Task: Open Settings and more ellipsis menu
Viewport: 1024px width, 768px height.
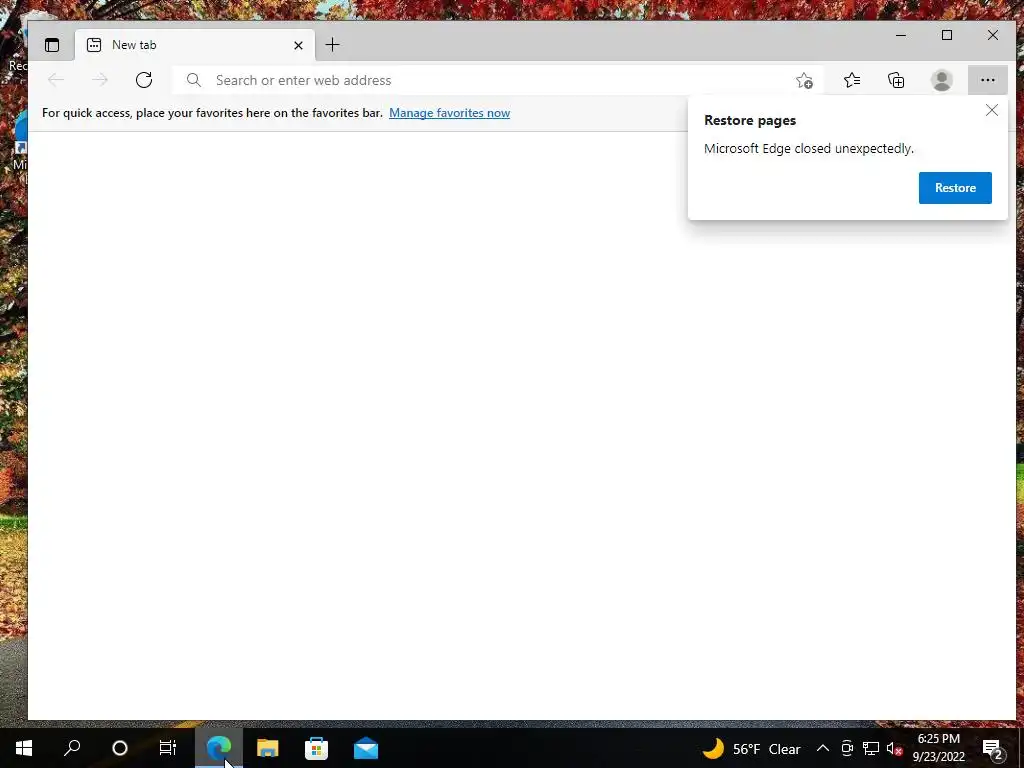Action: [987, 80]
